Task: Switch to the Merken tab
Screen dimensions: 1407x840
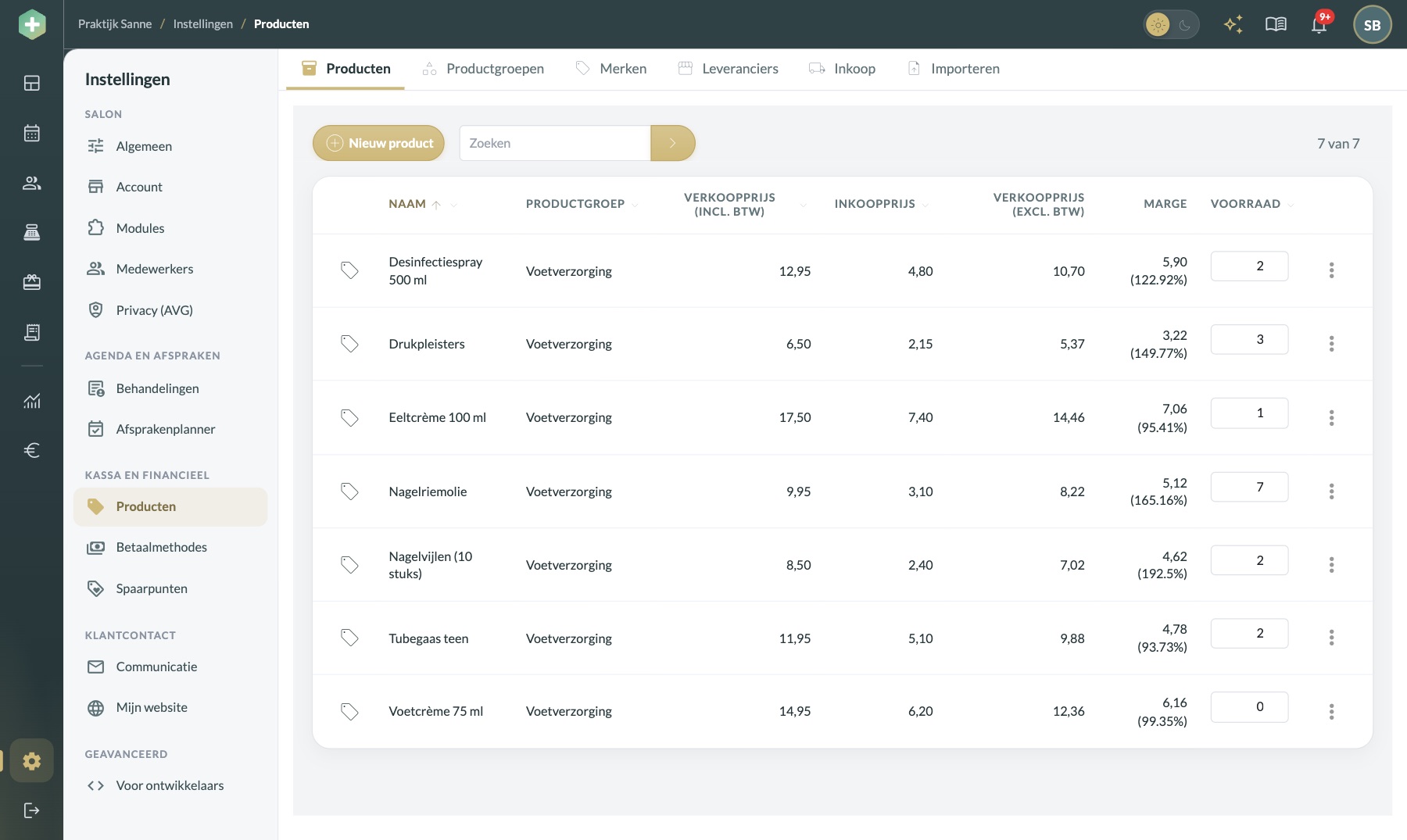Action: click(611, 69)
